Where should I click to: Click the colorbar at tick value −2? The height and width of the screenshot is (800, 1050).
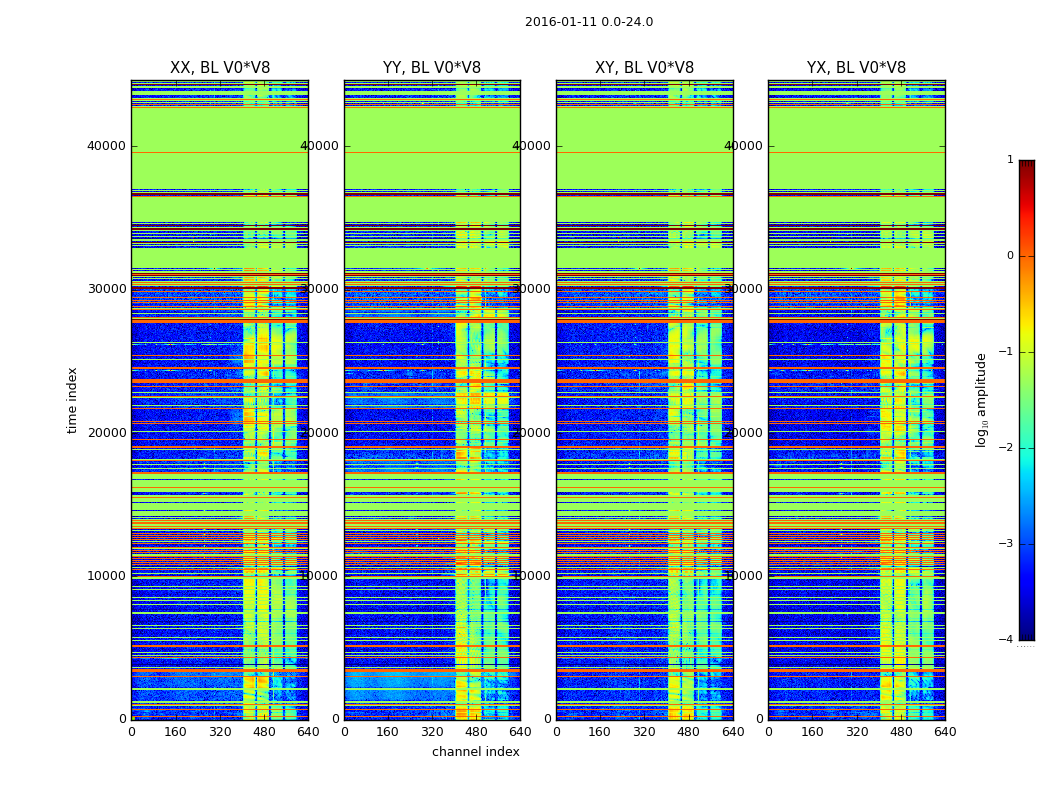1027,448
